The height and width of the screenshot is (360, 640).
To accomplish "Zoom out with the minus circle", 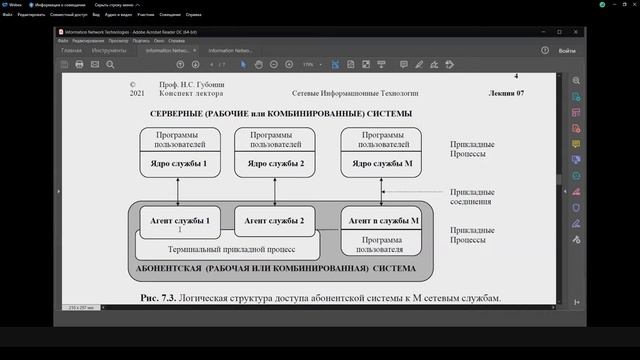I will pyautogui.click(x=274, y=64).
